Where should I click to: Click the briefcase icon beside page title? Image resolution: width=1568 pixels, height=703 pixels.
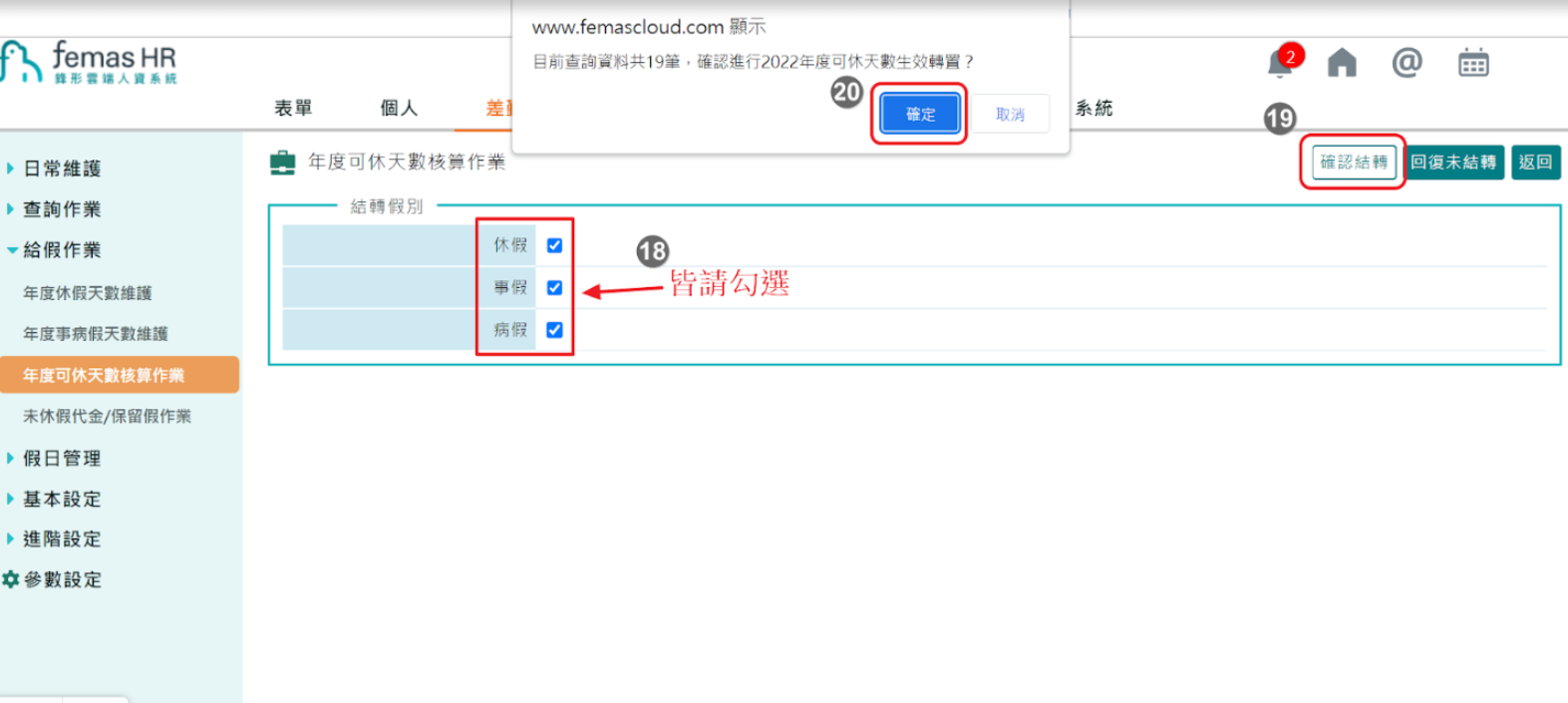(283, 163)
